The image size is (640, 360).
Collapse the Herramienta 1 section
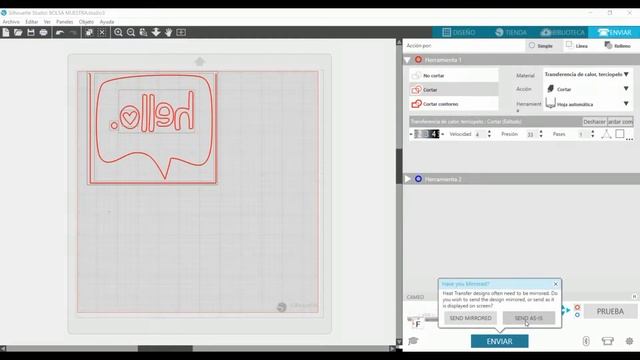pyautogui.click(x=407, y=60)
